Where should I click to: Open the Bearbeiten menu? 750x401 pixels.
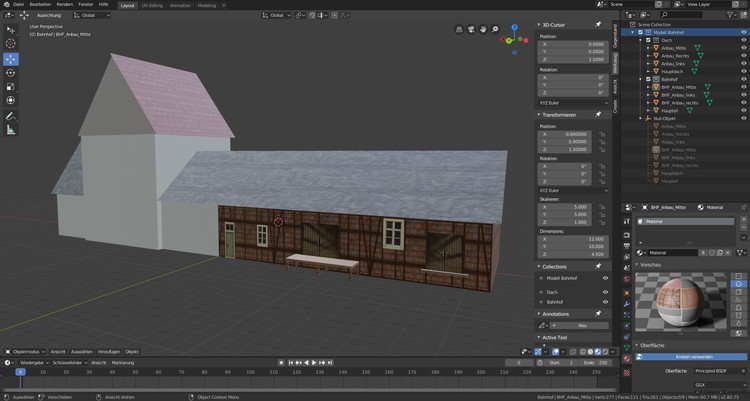[40, 5]
